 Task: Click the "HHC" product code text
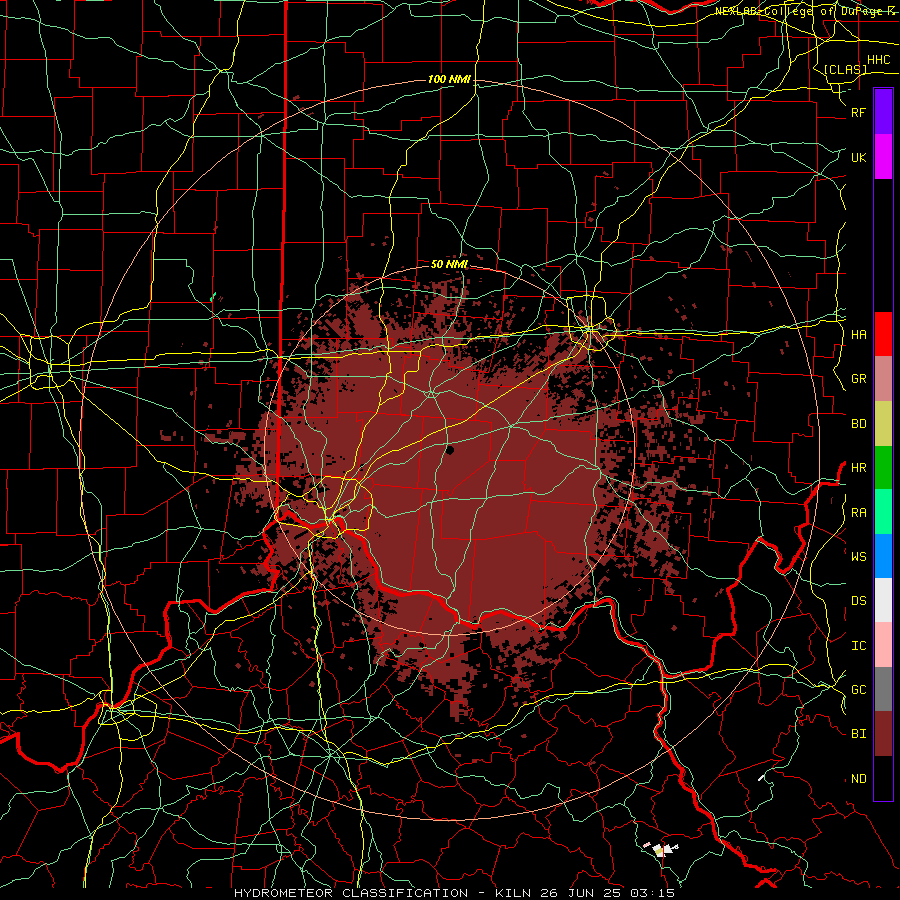(879, 60)
